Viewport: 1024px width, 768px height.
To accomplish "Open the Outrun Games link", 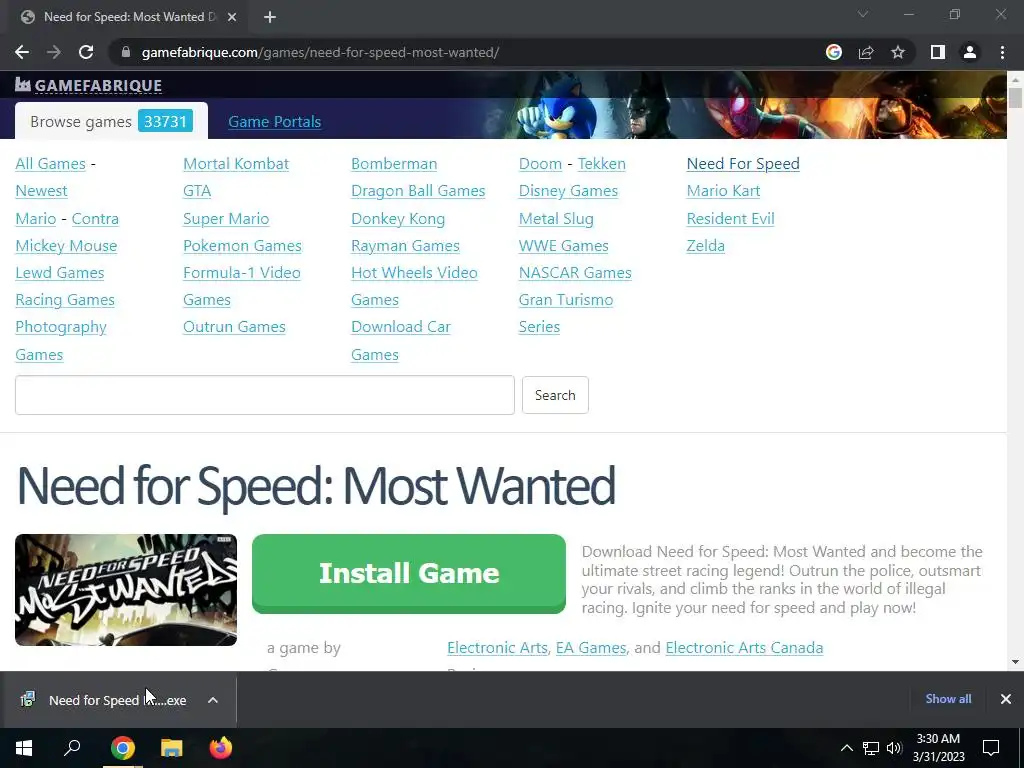I will [234, 327].
